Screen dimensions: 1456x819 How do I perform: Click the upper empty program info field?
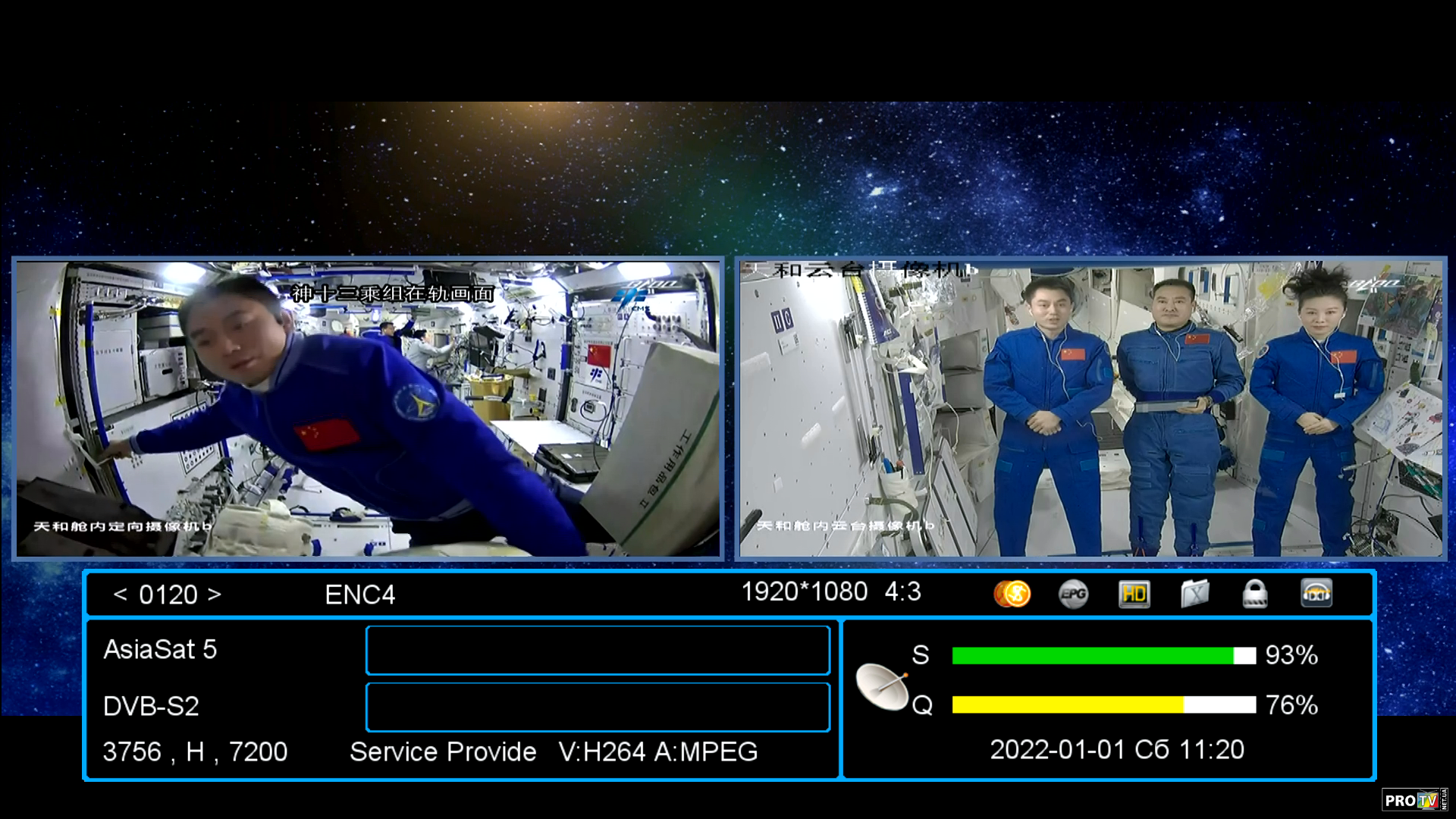[598, 650]
